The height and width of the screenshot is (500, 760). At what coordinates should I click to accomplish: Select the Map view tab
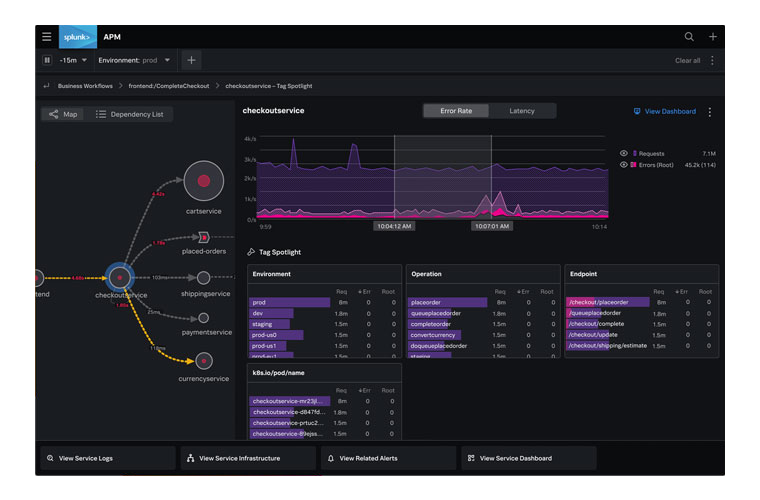pyautogui.click(x=64, y=114)
